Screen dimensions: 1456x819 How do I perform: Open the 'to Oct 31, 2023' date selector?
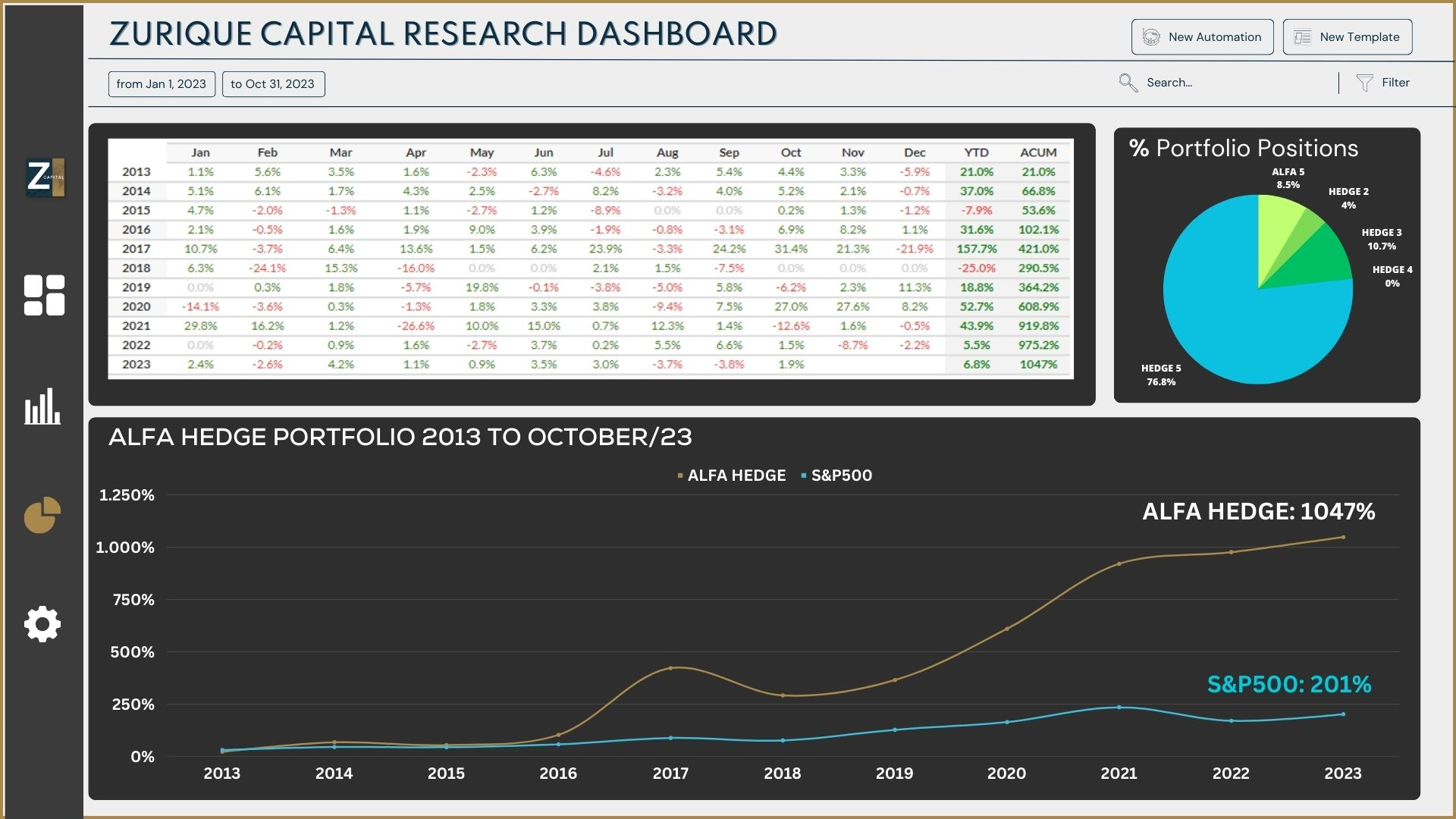click(273, 84)
